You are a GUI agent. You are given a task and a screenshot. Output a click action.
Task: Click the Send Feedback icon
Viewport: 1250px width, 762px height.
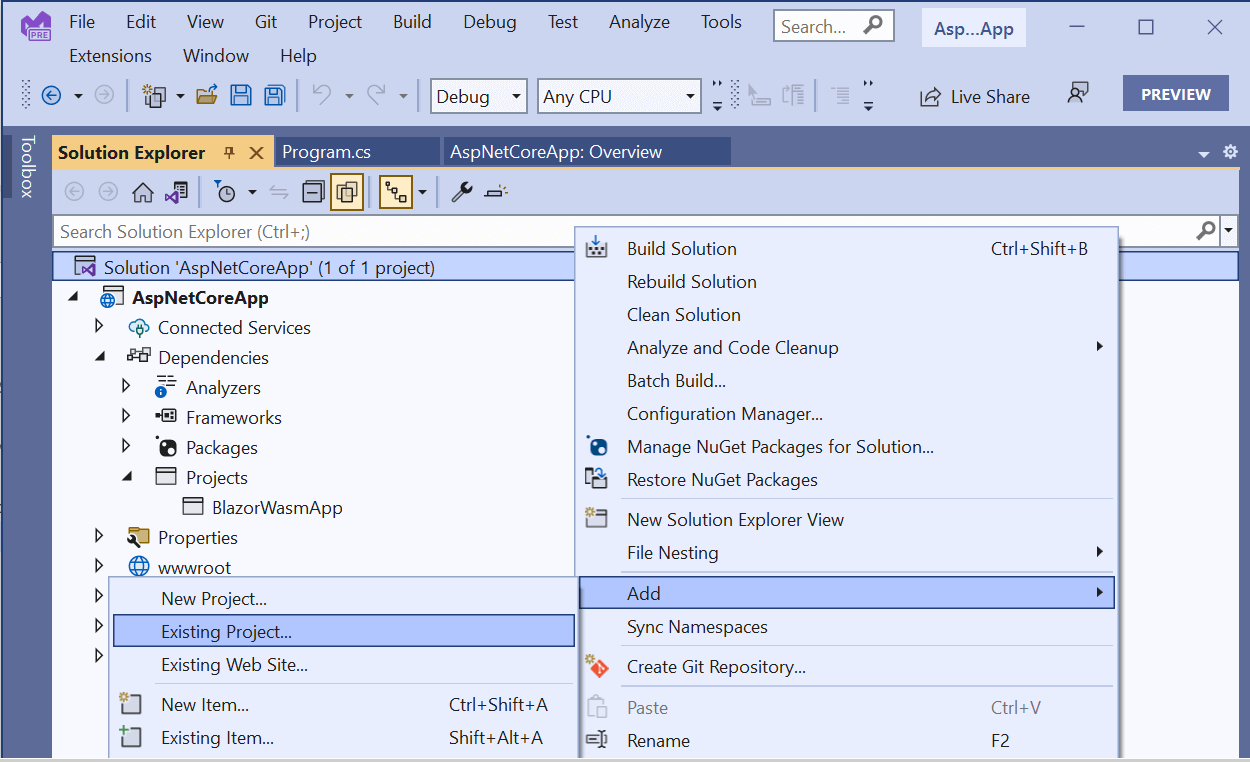click(1077, 94)
